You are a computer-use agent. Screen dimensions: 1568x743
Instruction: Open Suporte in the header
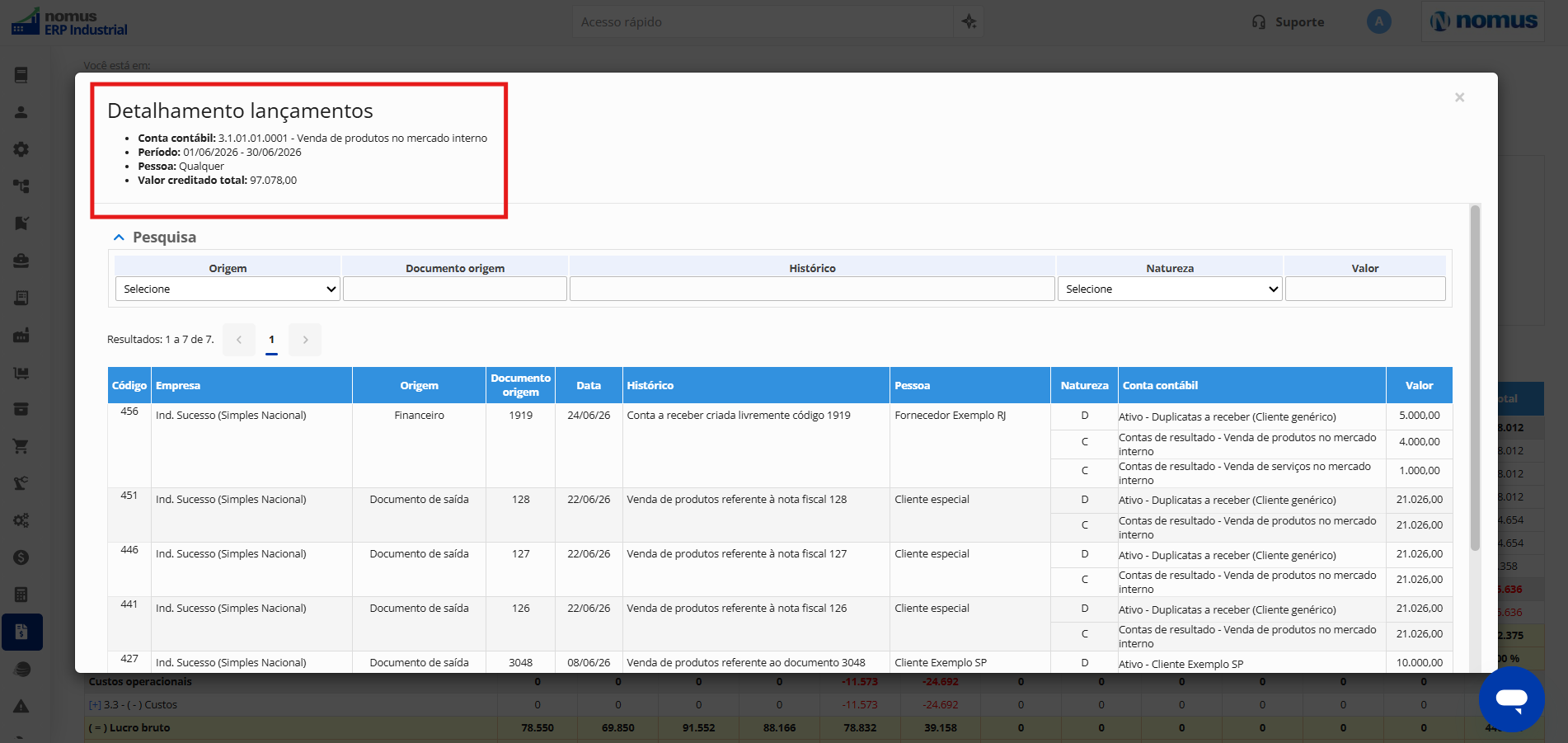coord(1288,22)
